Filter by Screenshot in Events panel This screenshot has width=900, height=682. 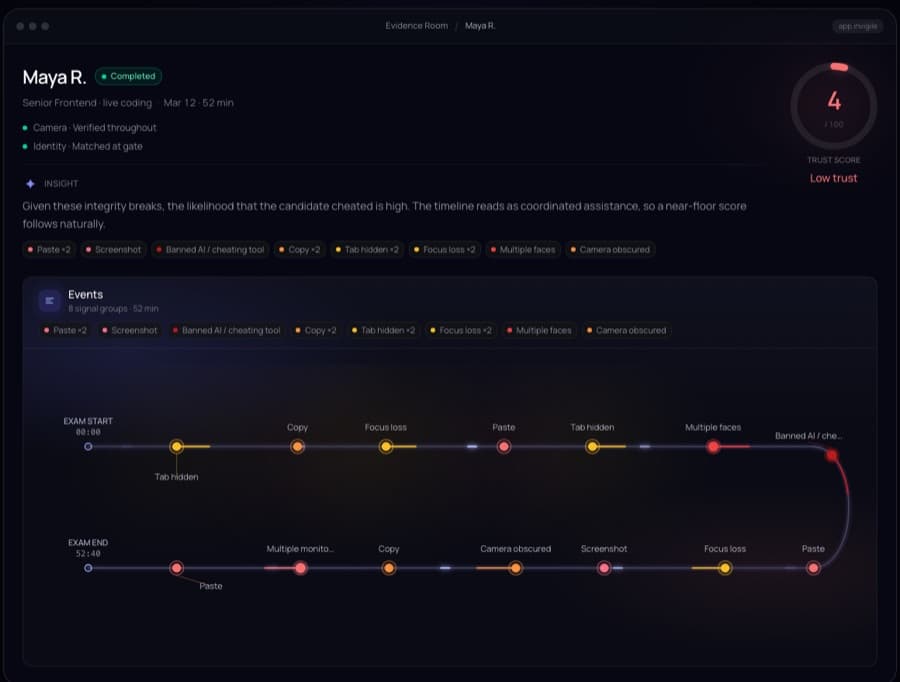129,331
